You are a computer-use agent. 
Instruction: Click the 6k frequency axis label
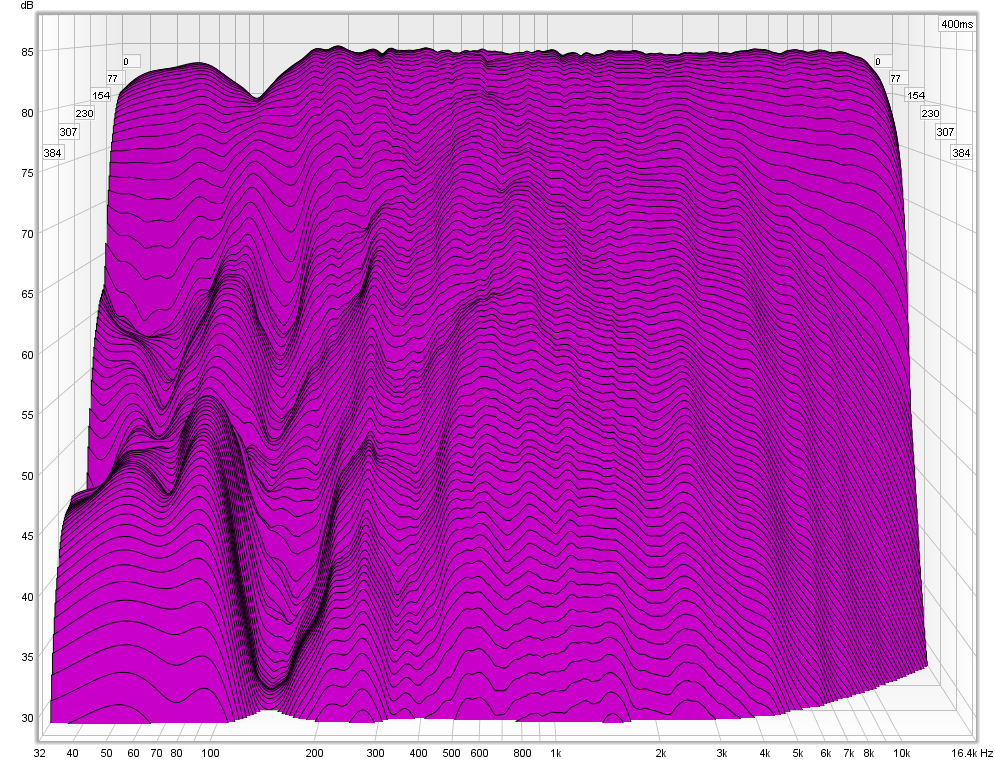826,753
